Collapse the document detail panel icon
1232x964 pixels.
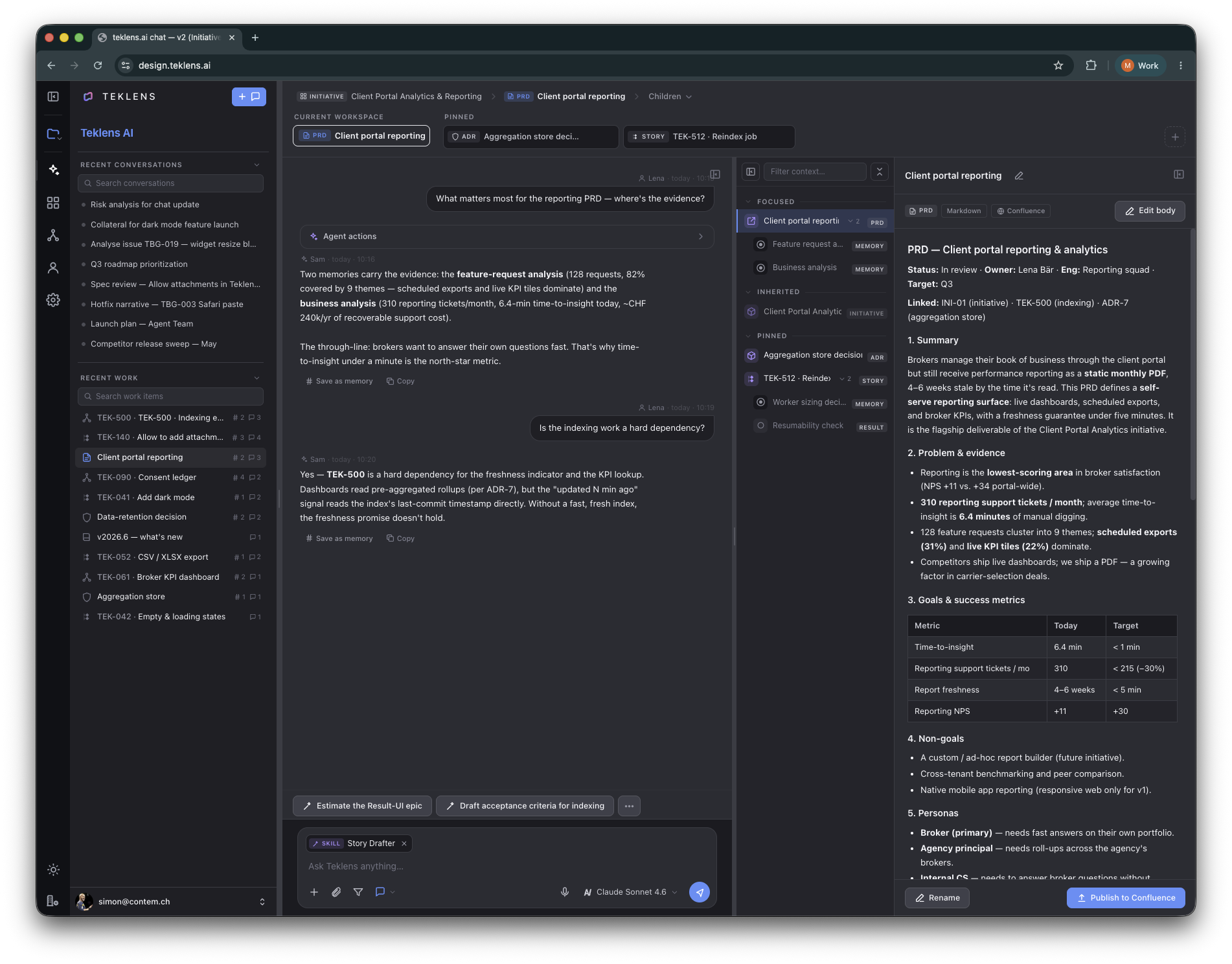click(x=1179, y=175)
